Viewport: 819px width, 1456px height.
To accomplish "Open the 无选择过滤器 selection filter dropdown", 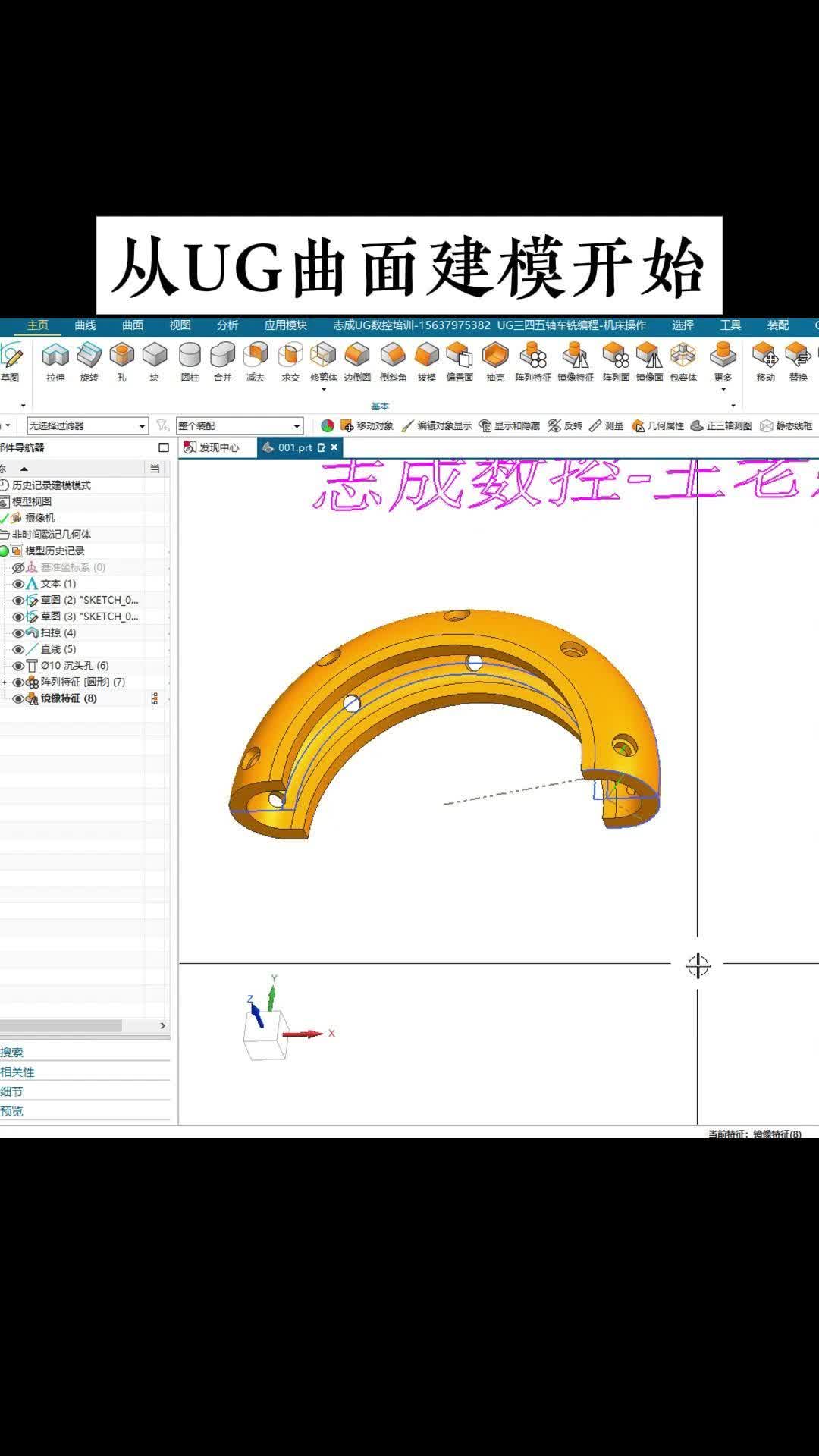I will coord(141,426).
